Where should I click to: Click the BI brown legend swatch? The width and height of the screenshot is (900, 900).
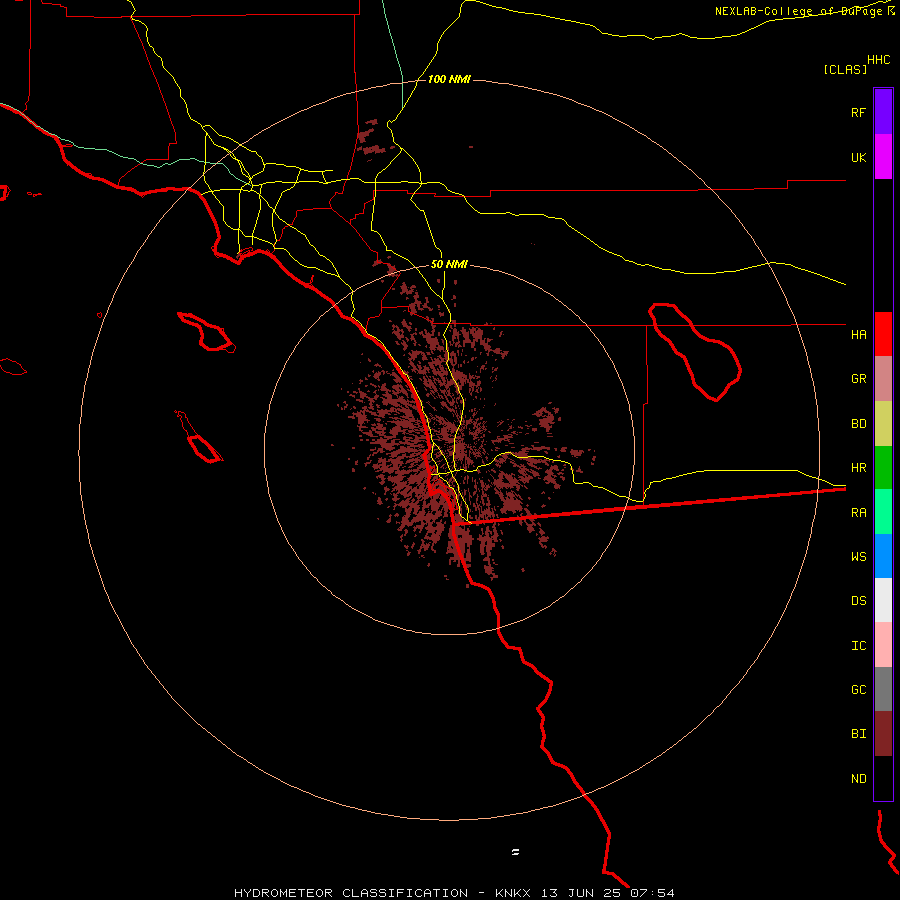point(883,734)
